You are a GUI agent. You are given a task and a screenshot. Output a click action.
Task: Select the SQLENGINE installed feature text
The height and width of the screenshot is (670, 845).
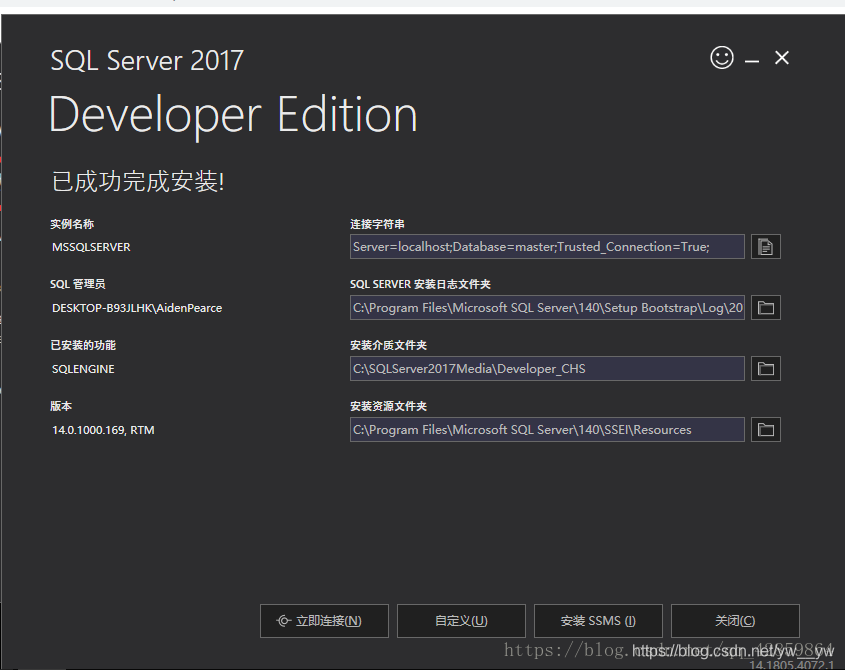tap(83, 369)
